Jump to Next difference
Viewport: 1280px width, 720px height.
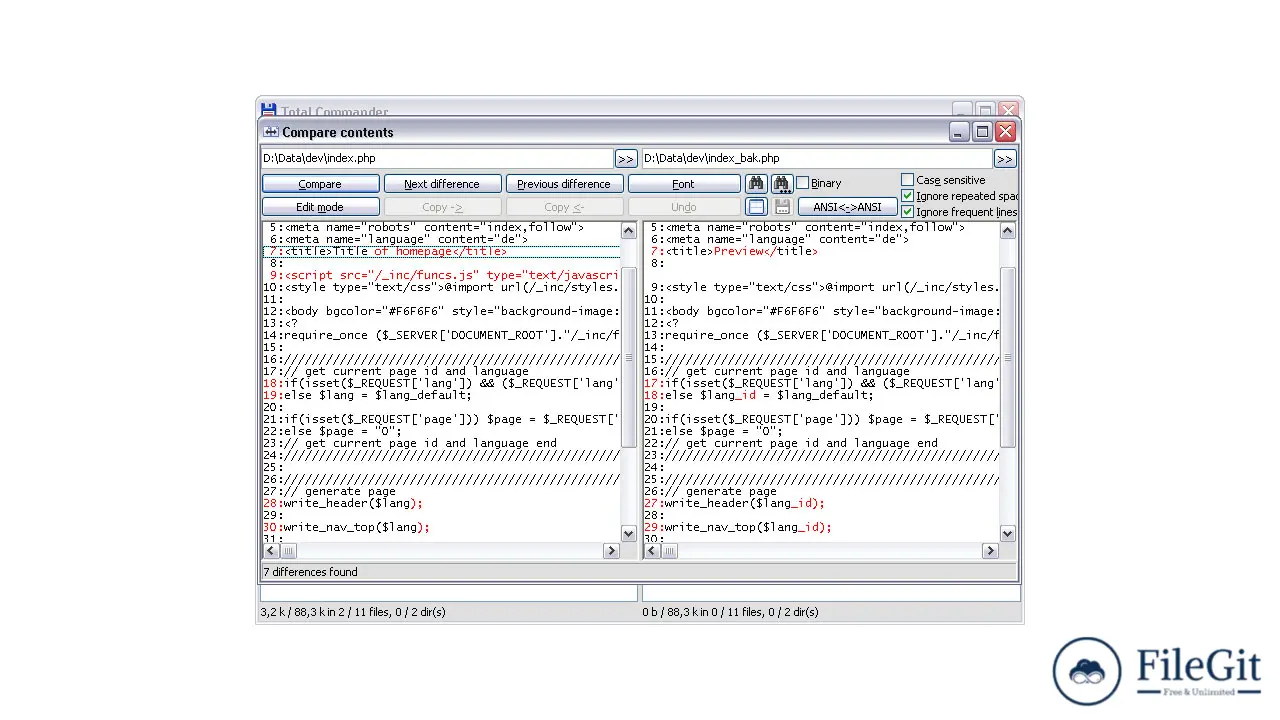coord(442,184)
